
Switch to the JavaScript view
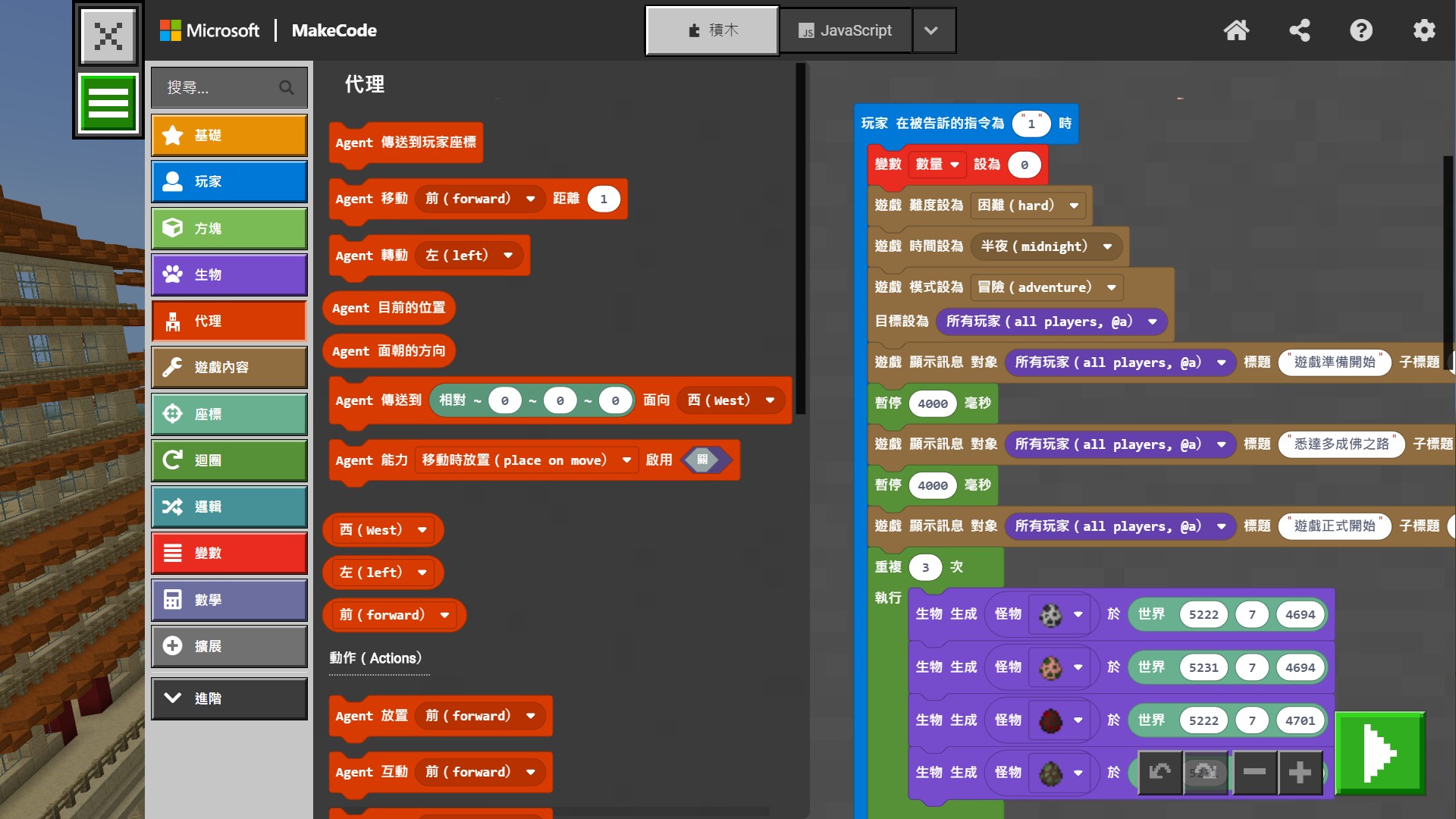845,30
